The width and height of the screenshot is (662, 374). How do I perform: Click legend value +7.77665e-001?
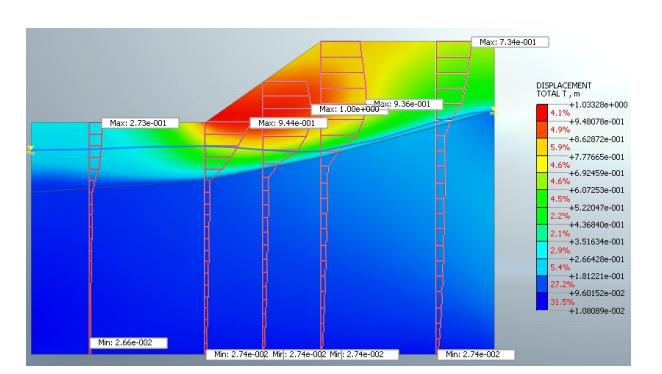coord(597,157)
